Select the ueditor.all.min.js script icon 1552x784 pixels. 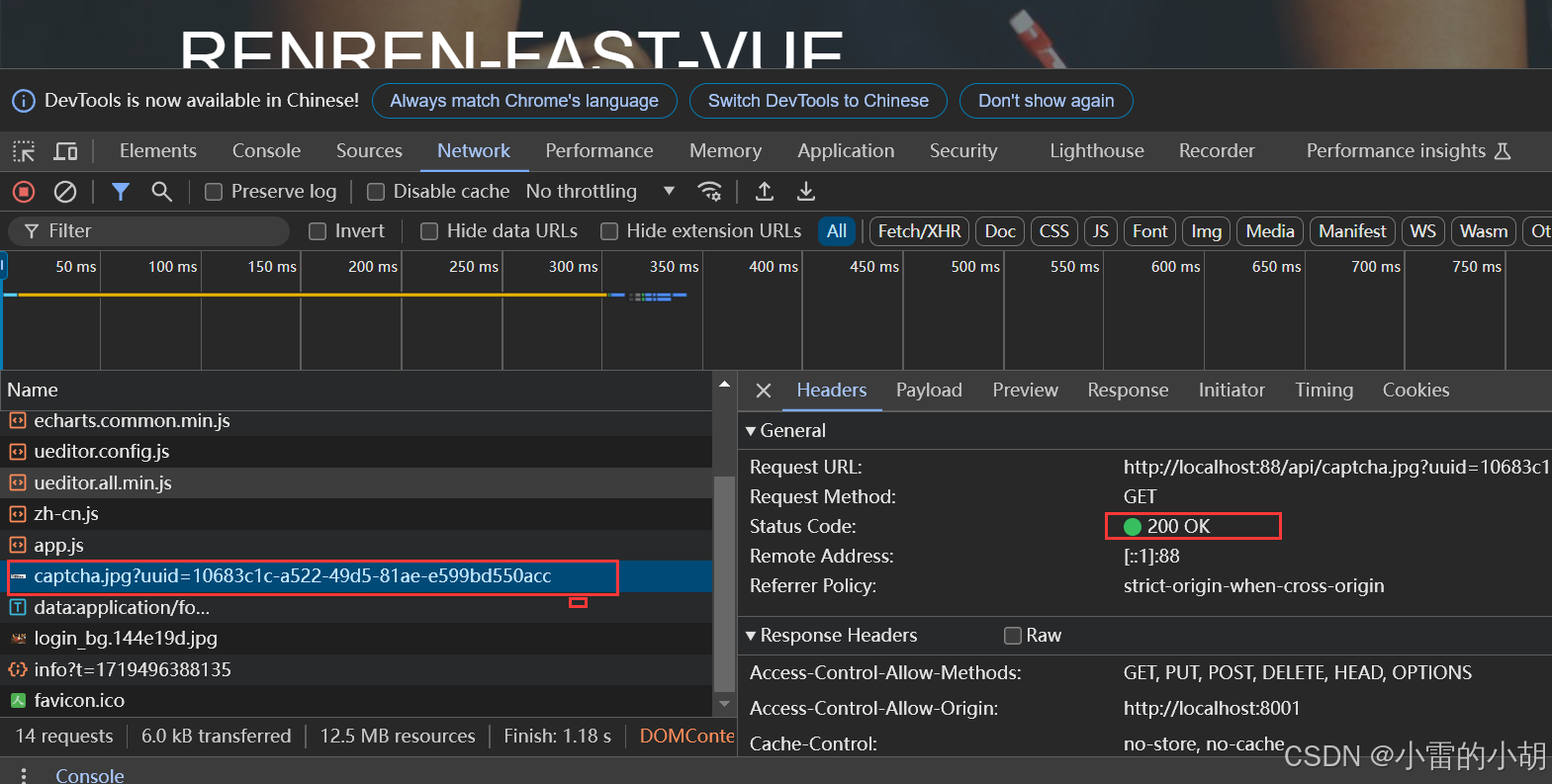click(18, 483)
